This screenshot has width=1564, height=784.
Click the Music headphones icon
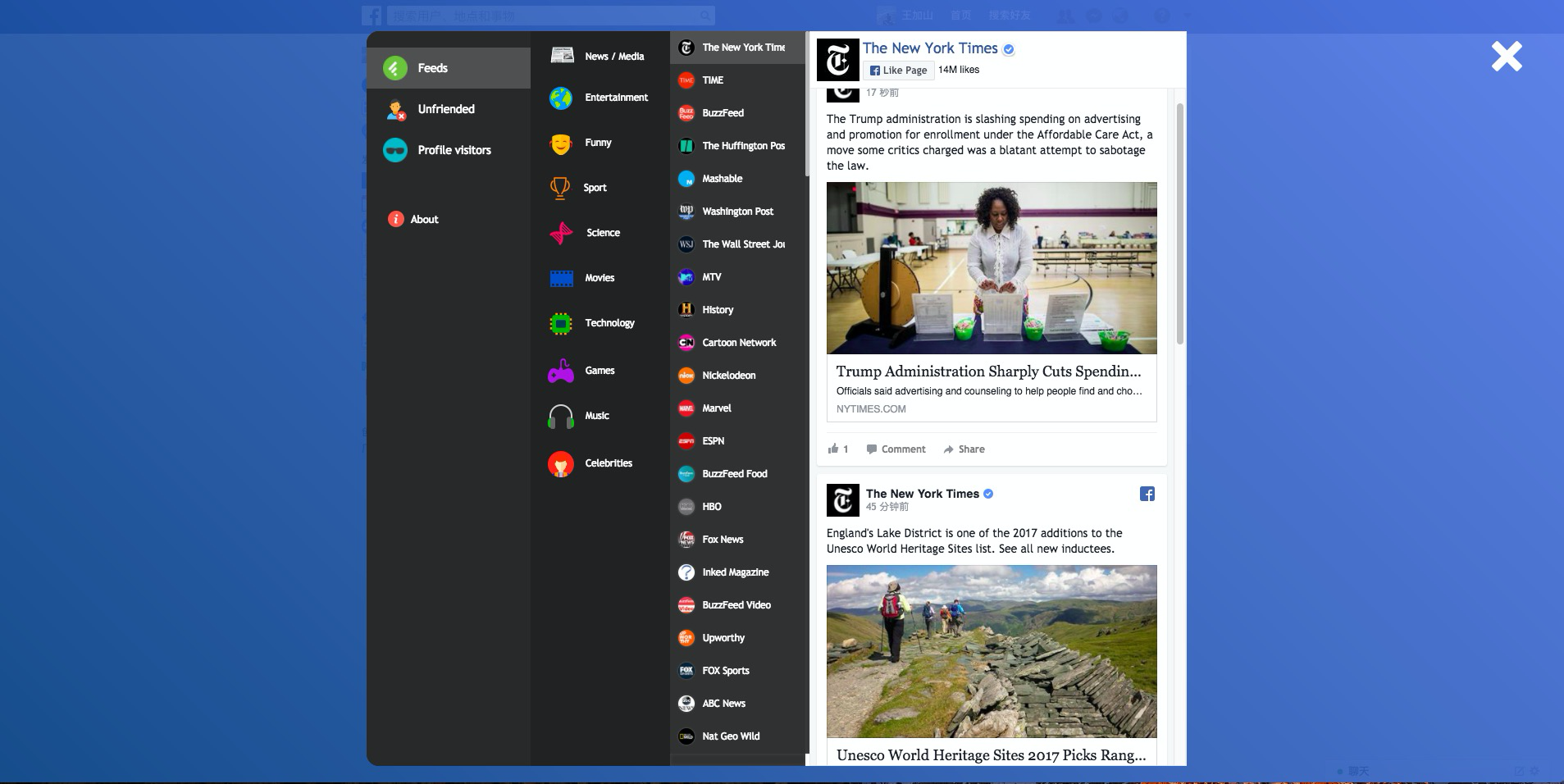point(561,417)
